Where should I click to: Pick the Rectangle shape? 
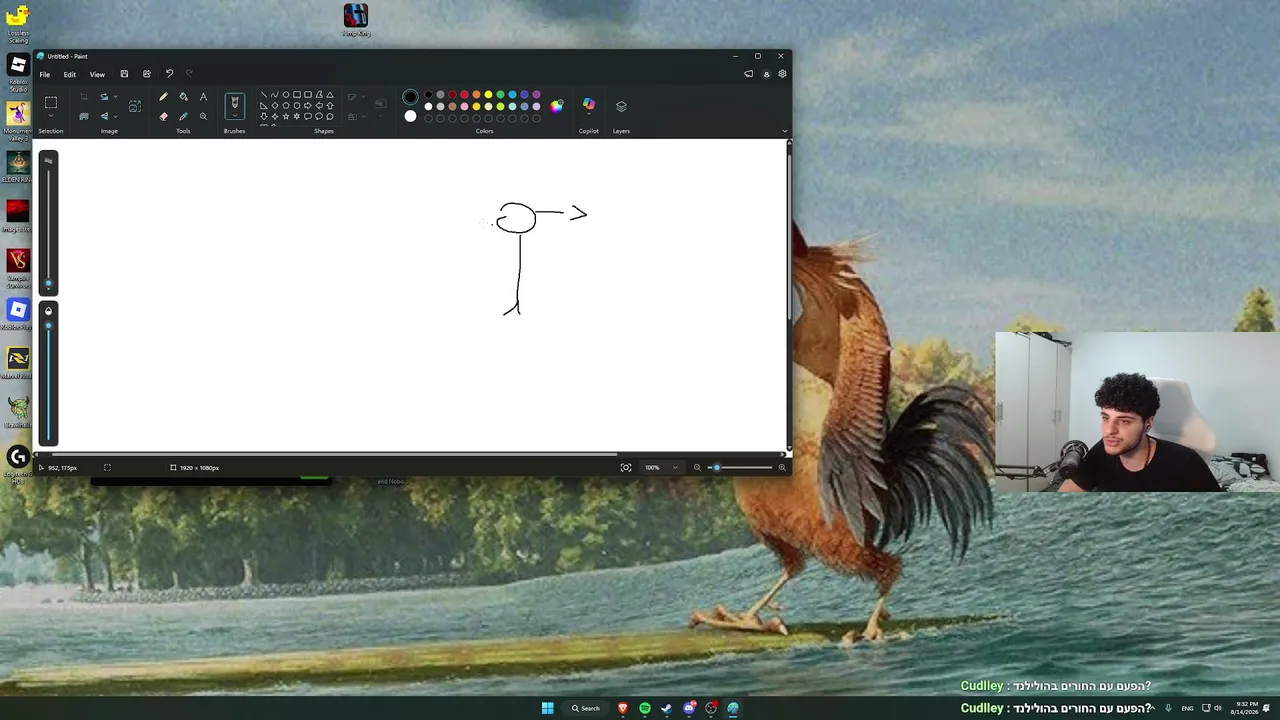[x=297, y=95]
